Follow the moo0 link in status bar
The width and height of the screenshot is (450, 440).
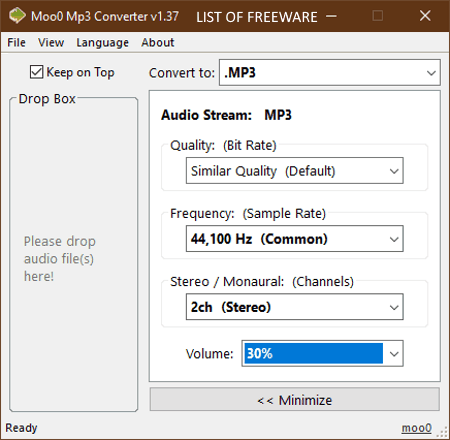(x=416, y=428)
